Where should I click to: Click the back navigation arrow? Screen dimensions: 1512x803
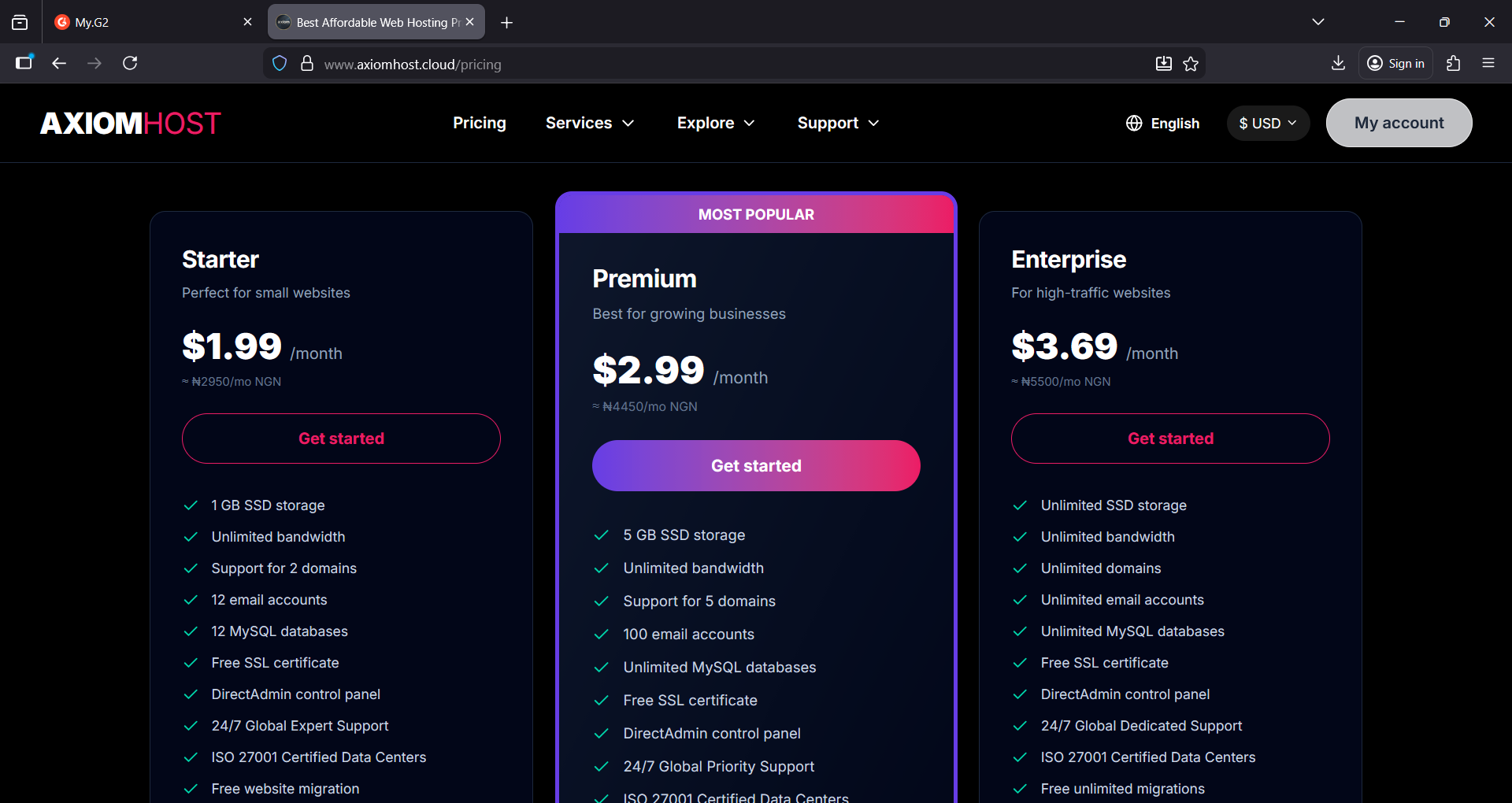[x=59, y=63]
